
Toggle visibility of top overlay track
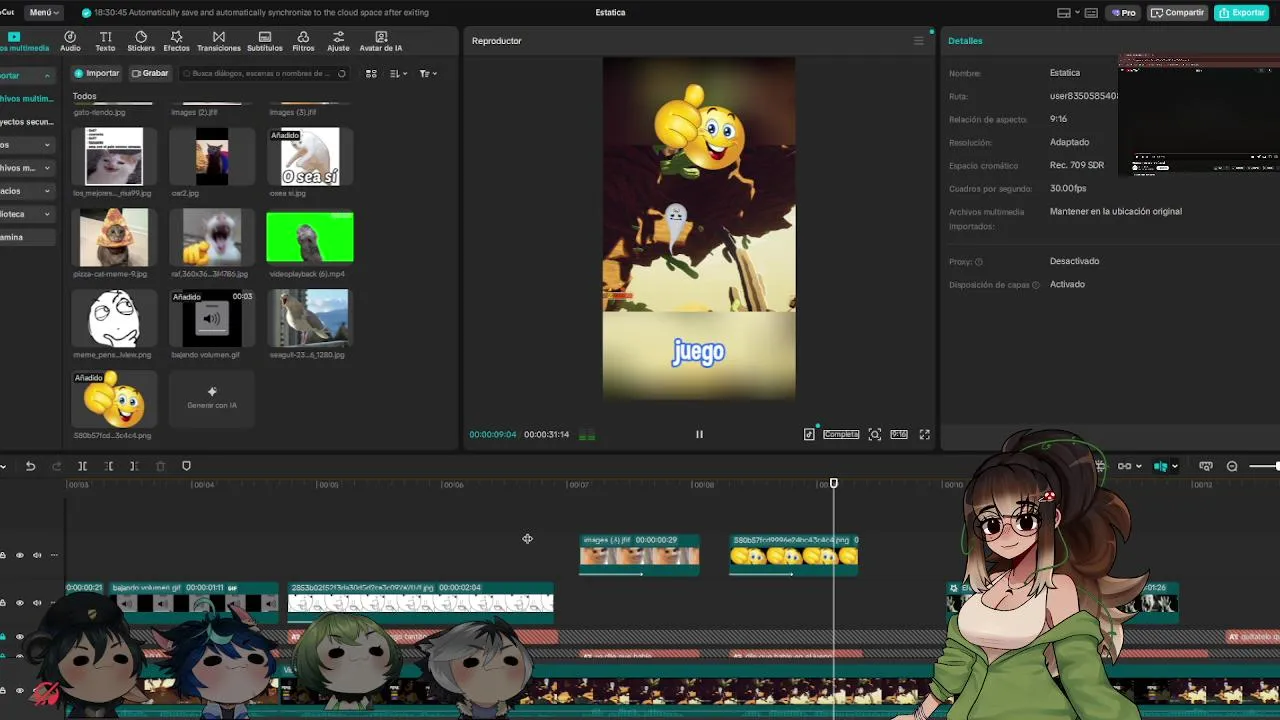19,555
